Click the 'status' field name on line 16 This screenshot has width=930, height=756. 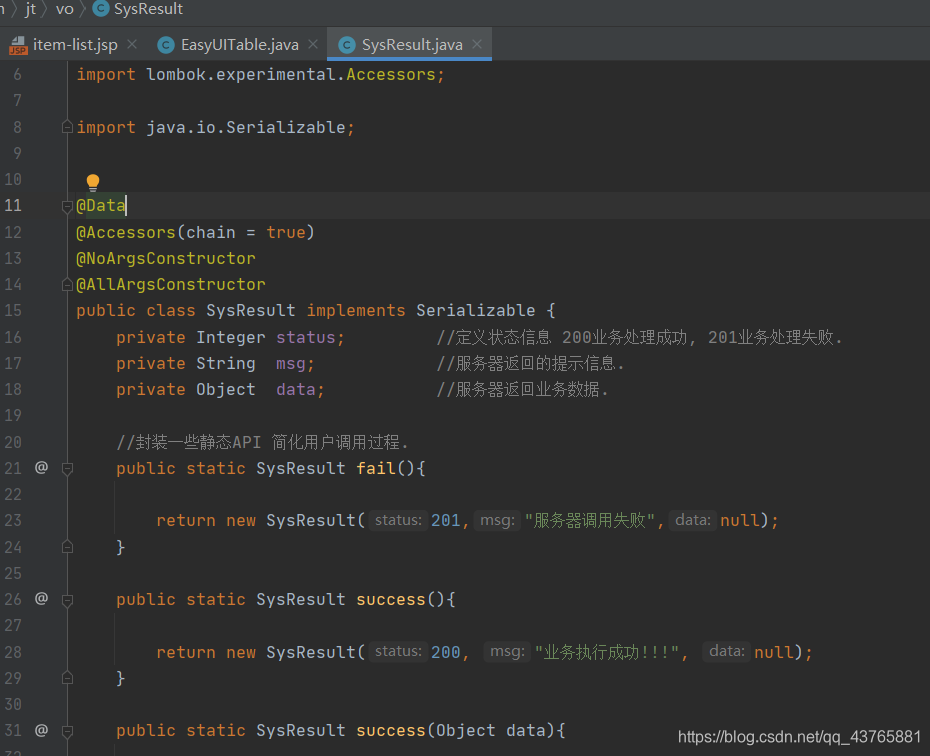click(305, 337)
